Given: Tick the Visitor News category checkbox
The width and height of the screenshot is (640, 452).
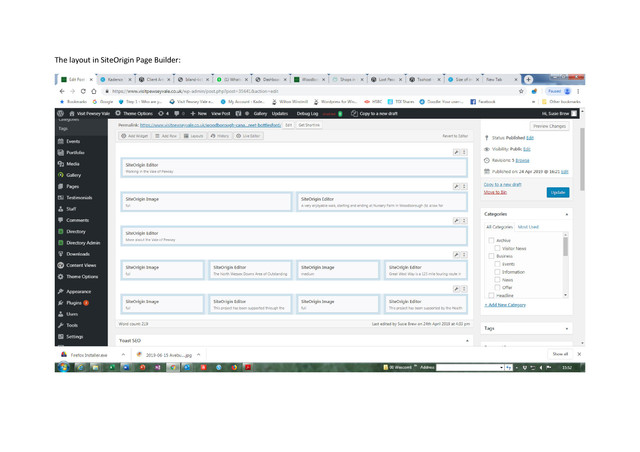Looking at the screenshot, I should (497, 248).
